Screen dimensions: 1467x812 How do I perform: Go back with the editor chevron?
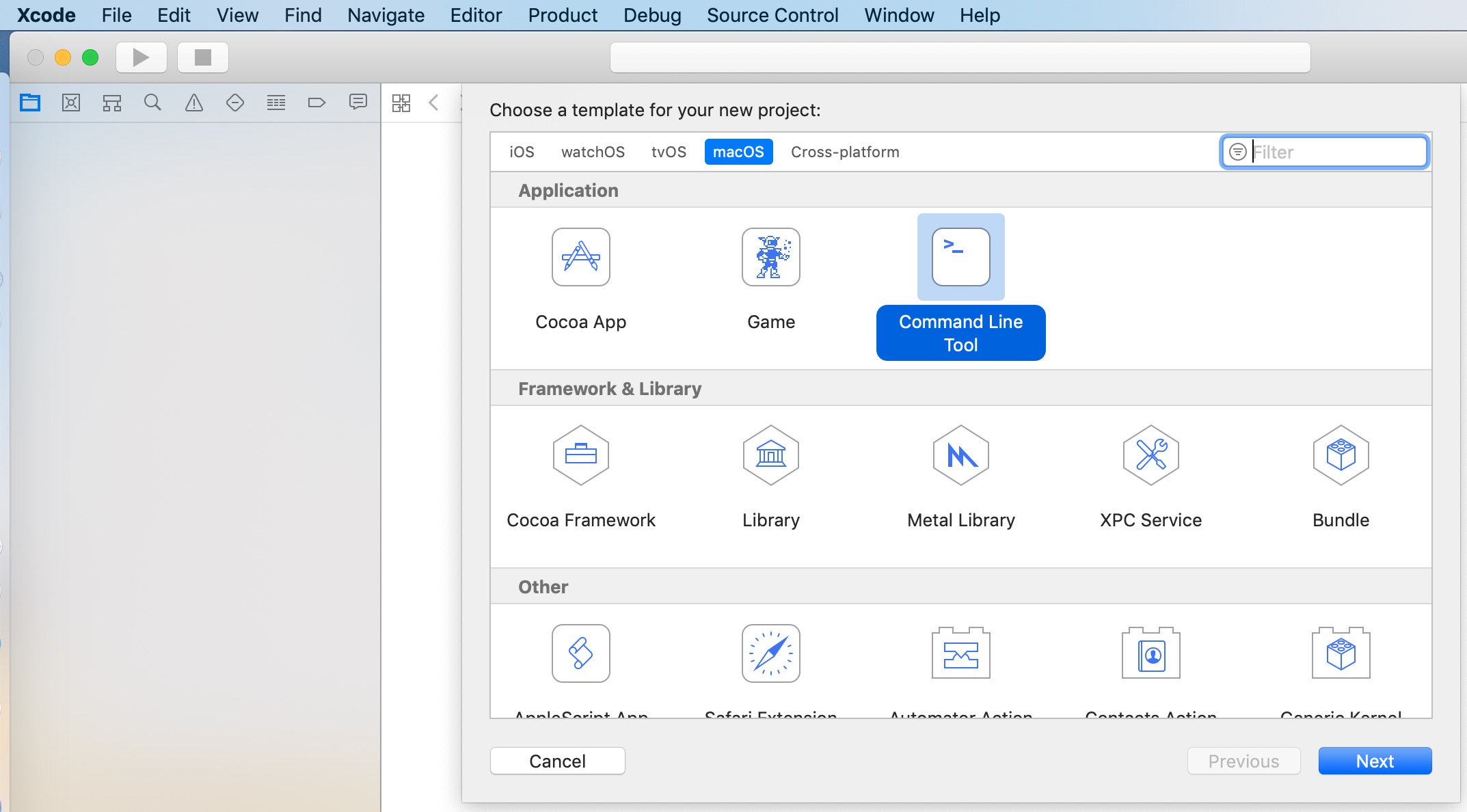click(433, 103)
